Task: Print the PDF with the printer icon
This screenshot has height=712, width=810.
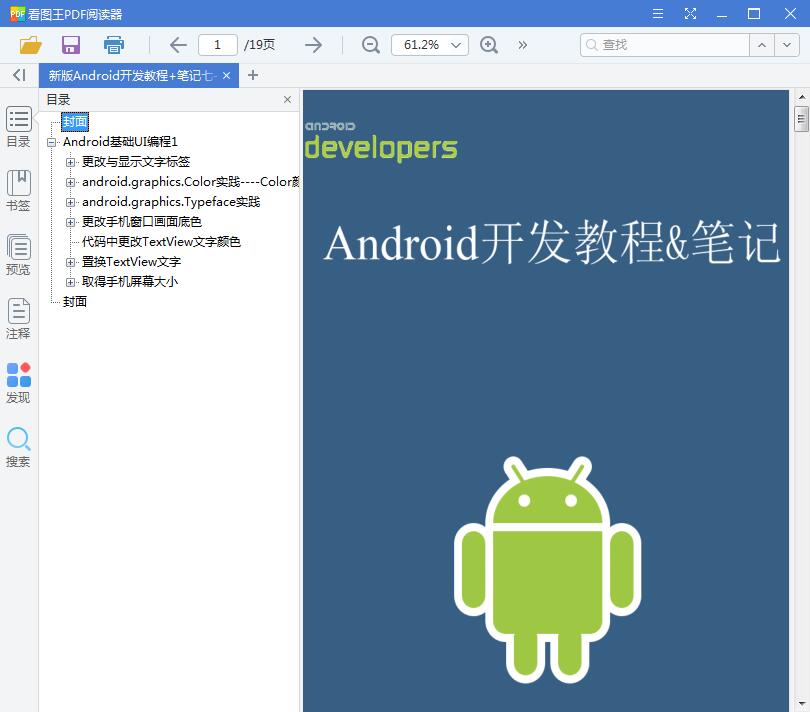Action: [x=113, y=45]
